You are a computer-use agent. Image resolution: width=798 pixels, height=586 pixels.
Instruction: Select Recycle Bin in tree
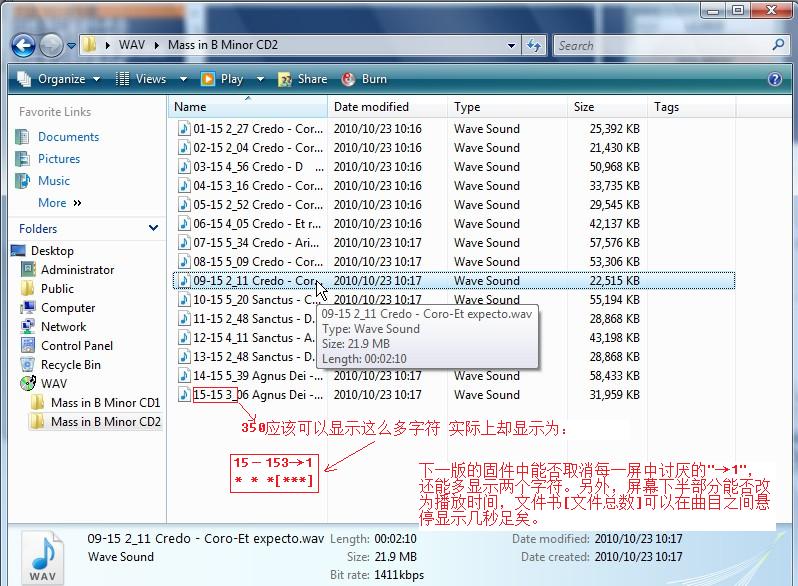click(x=71, y=365)
